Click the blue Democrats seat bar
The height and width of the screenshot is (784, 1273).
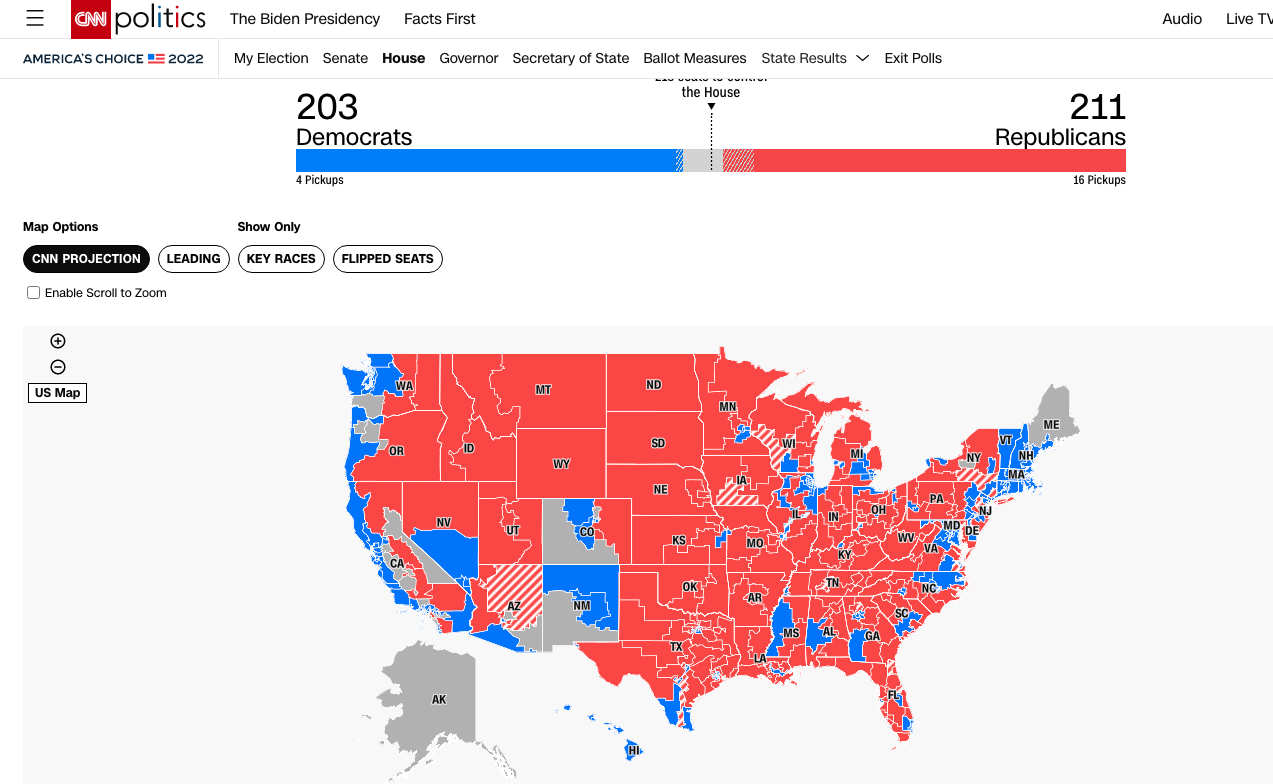[x=485, y=161]
